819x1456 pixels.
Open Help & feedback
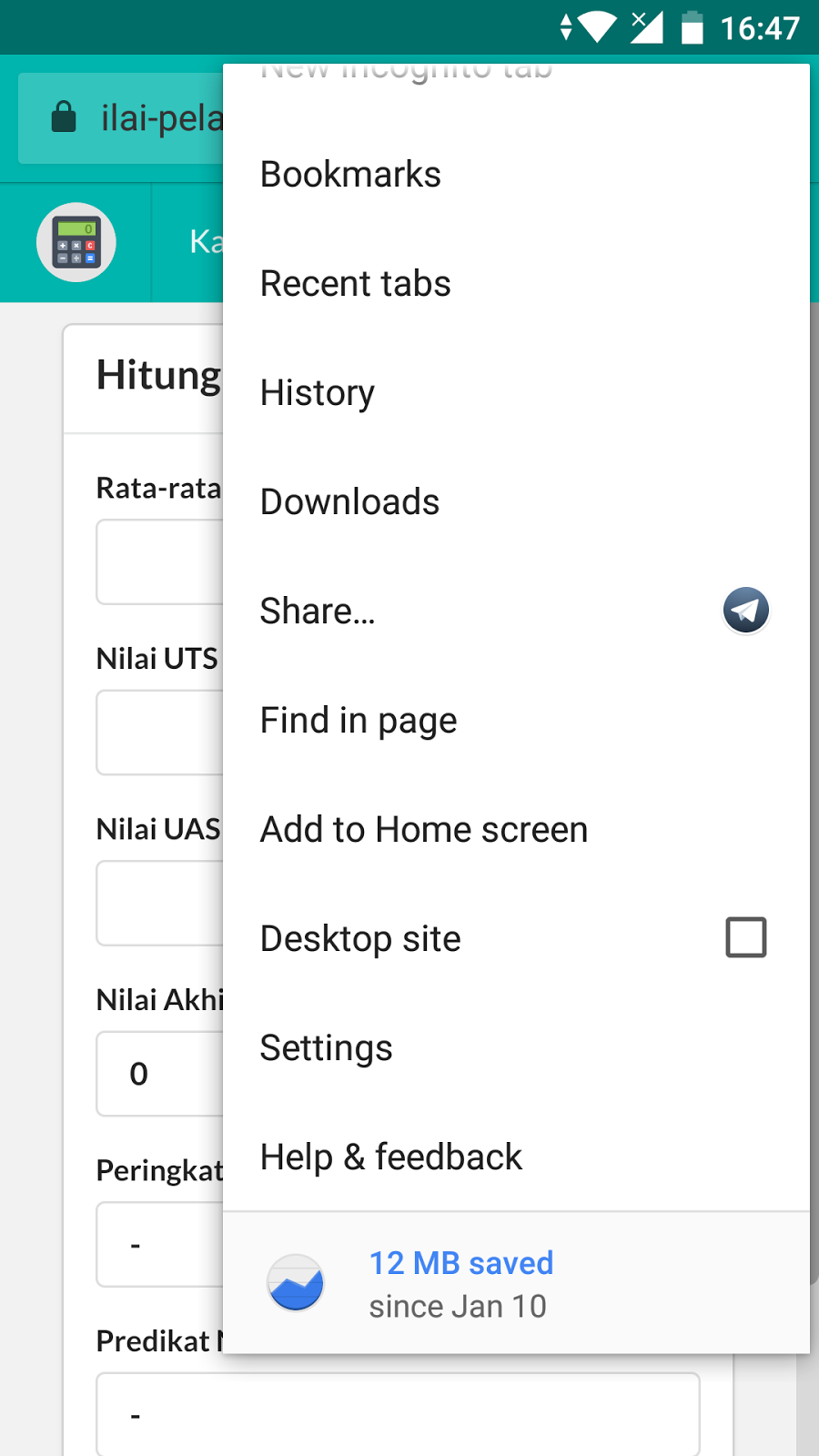pyautogui.click(x=391, y=1158)
